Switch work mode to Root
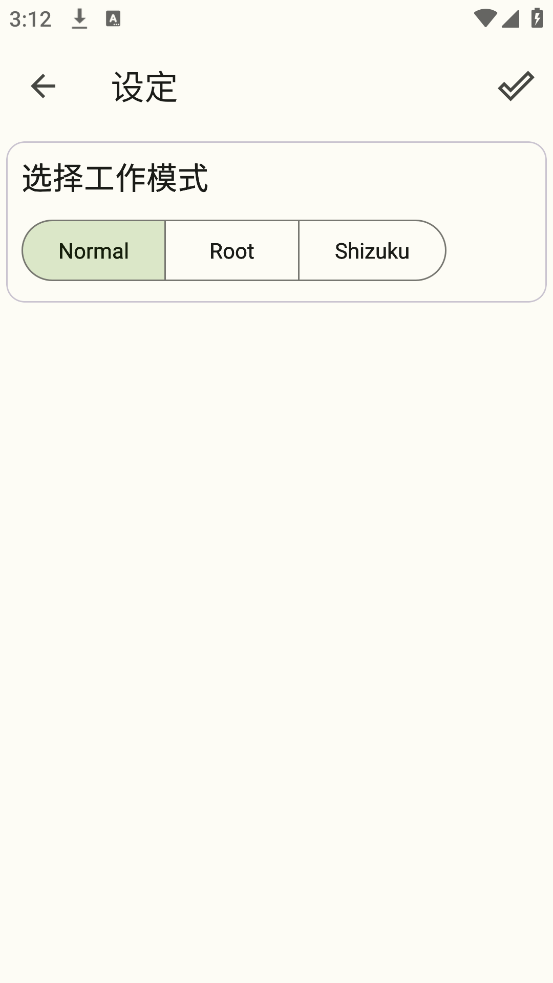553x983 pixels. pyautogui.click(x=232, y=251)
